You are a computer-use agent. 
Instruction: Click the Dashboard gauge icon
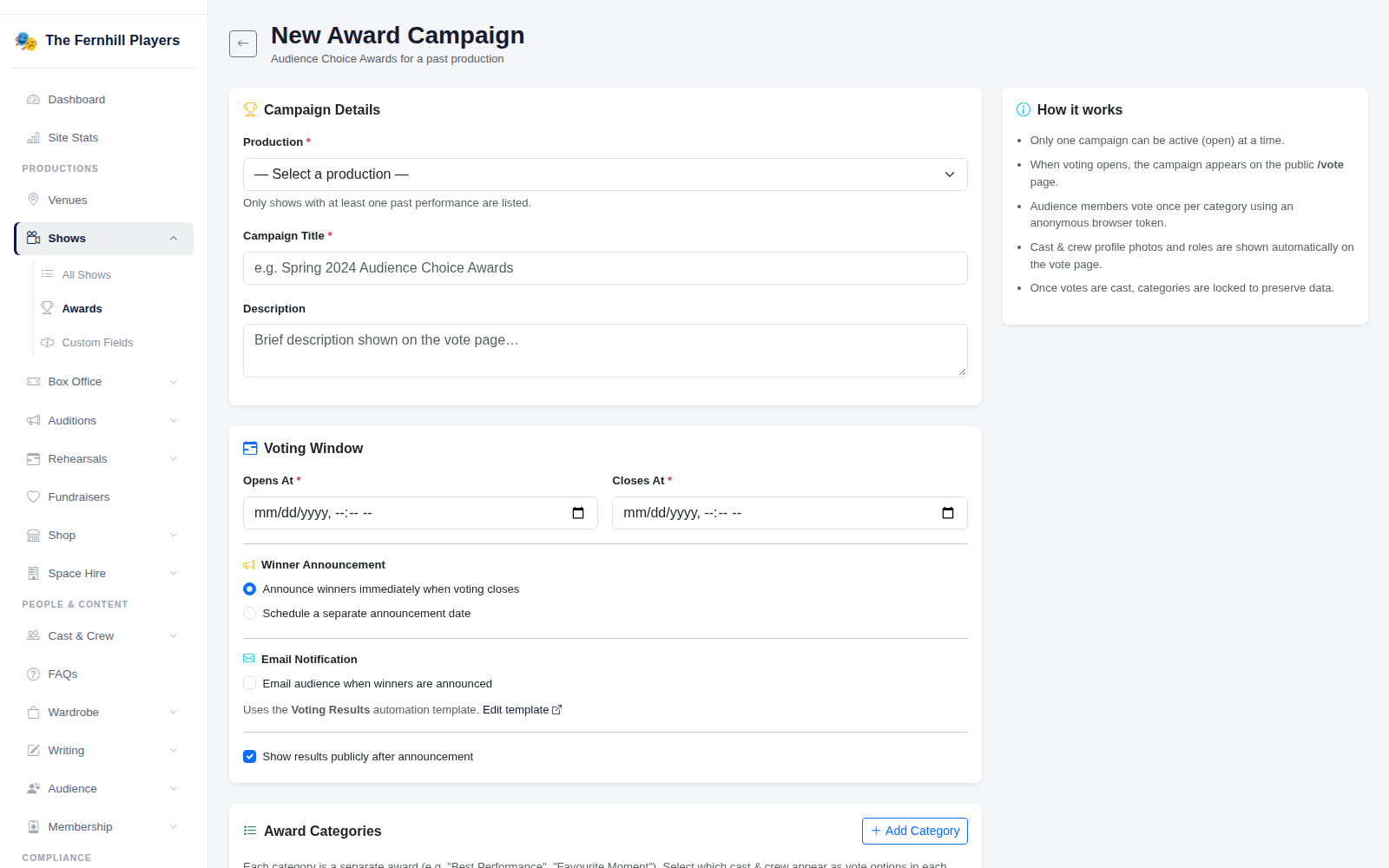coord(33,100)
